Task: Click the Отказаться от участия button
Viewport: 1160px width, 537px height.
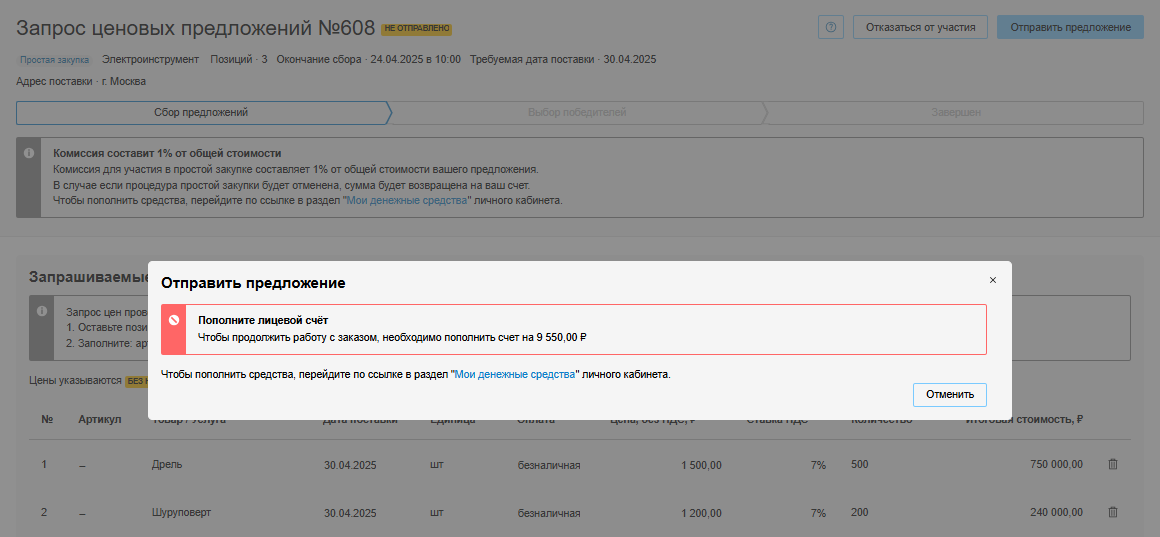Action: point(920,27)
